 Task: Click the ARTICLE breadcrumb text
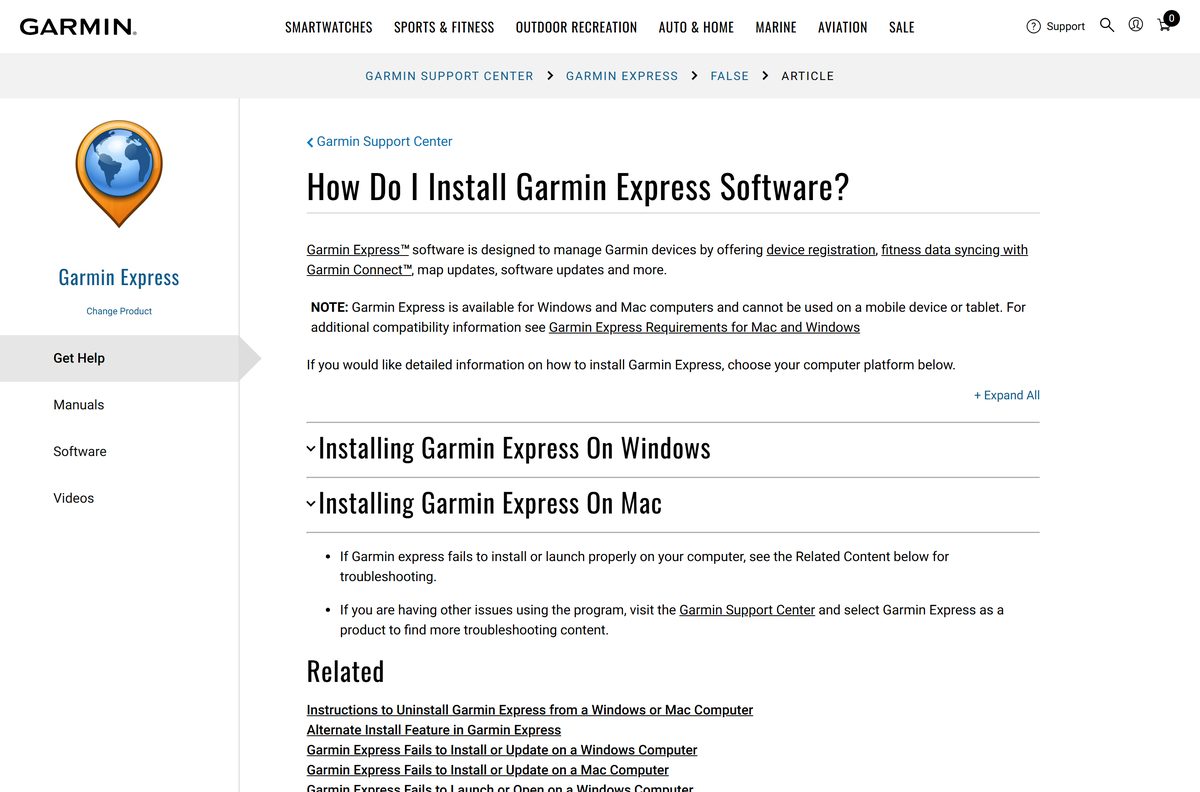tap(807, 76)
